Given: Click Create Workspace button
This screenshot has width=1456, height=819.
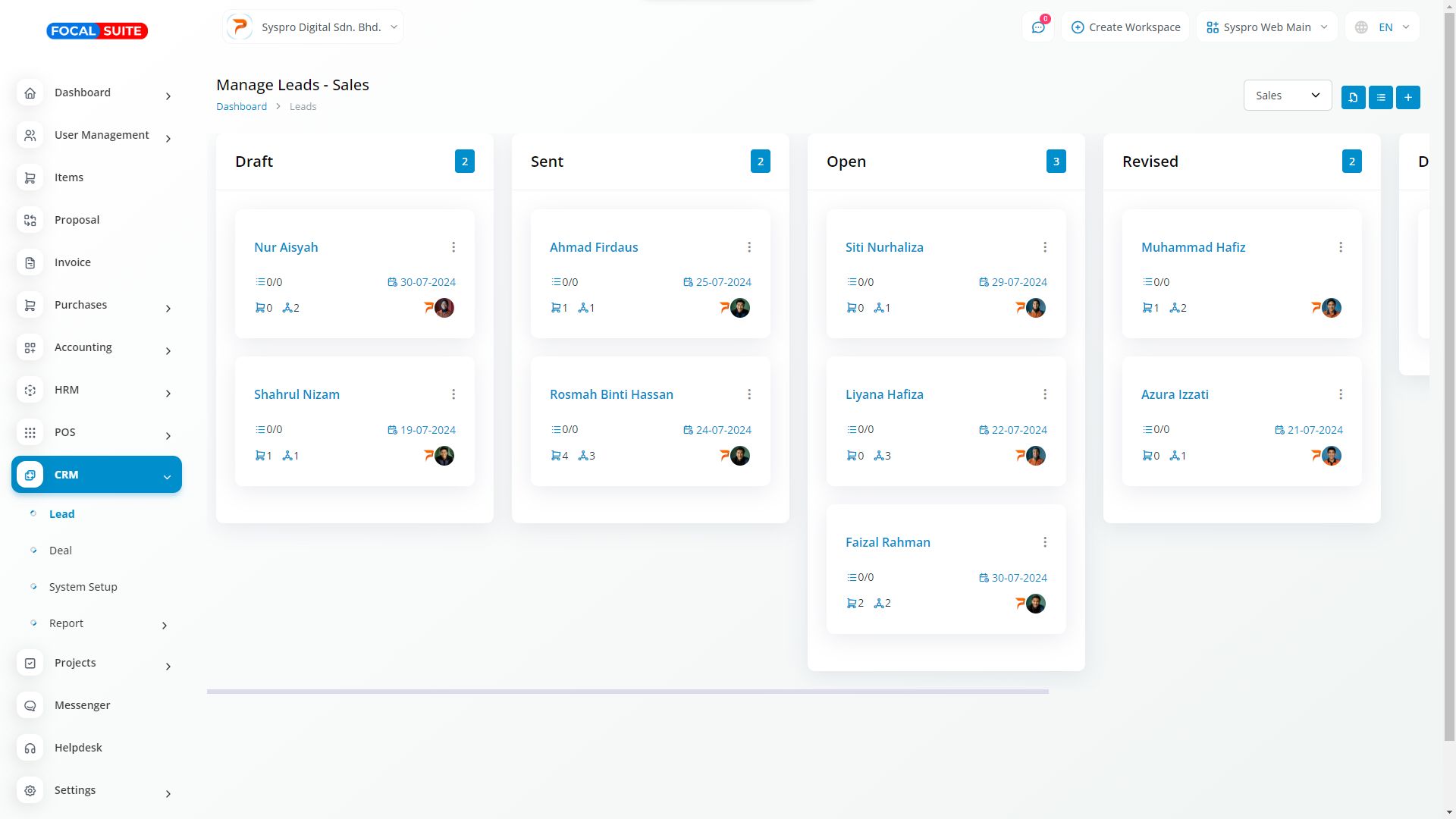Looking at the screenshot, I should (x=1125, y=27).
